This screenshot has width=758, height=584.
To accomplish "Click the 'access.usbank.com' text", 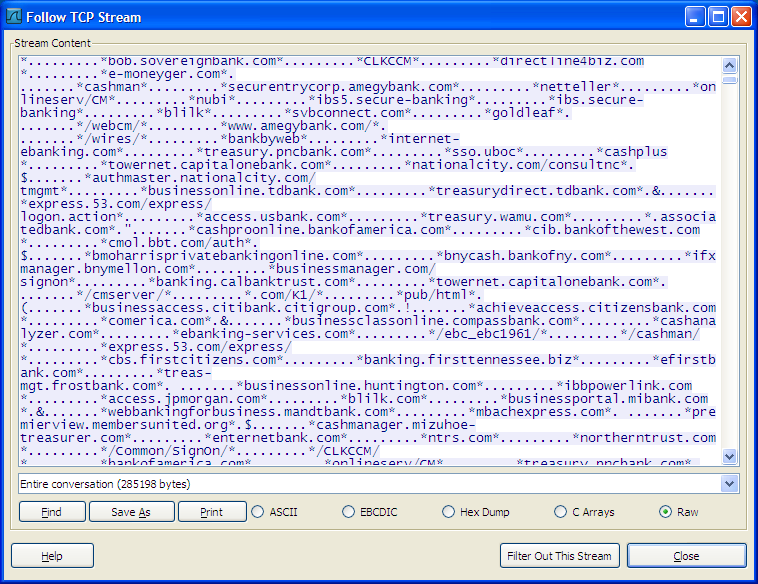I will (272, 217).
